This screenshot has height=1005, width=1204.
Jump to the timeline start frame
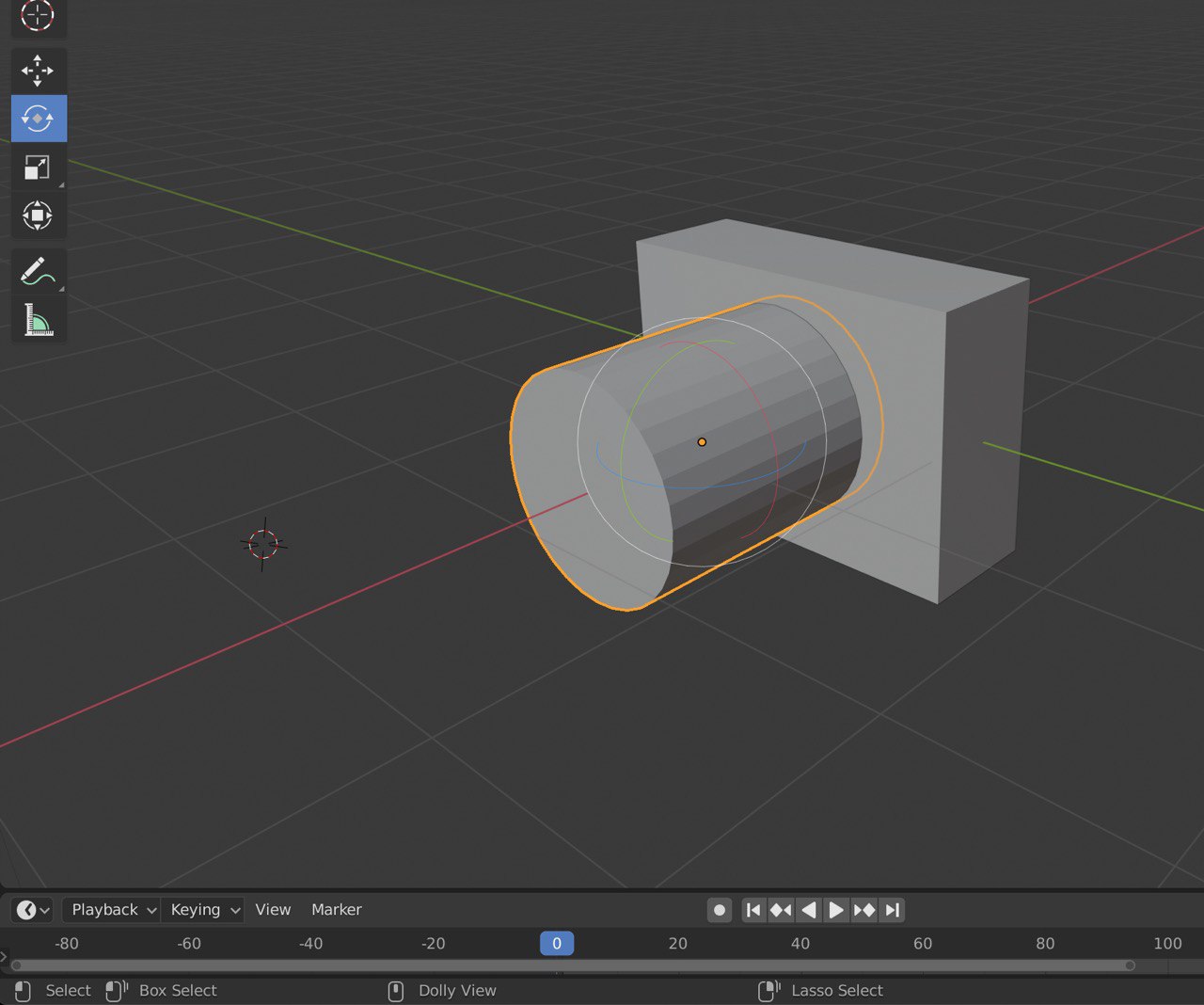(x=753, y=910)
